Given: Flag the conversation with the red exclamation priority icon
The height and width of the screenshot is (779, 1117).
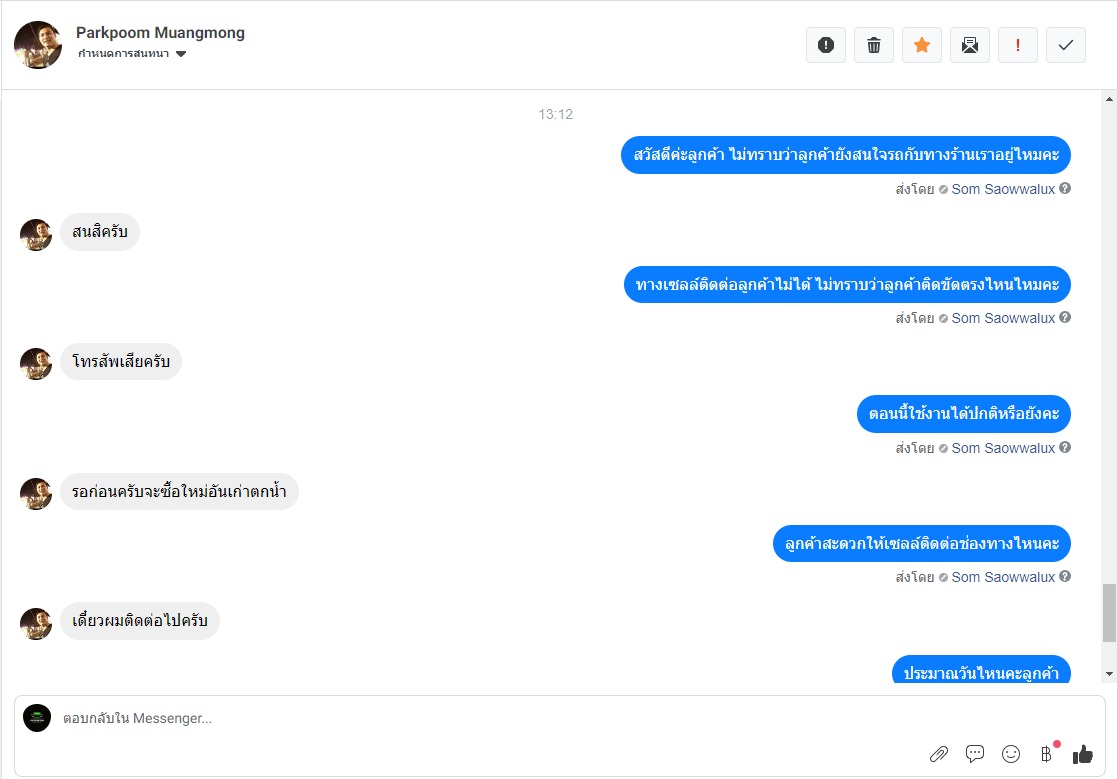Looking at the screenshot, I should click(x=1017, y=46).
